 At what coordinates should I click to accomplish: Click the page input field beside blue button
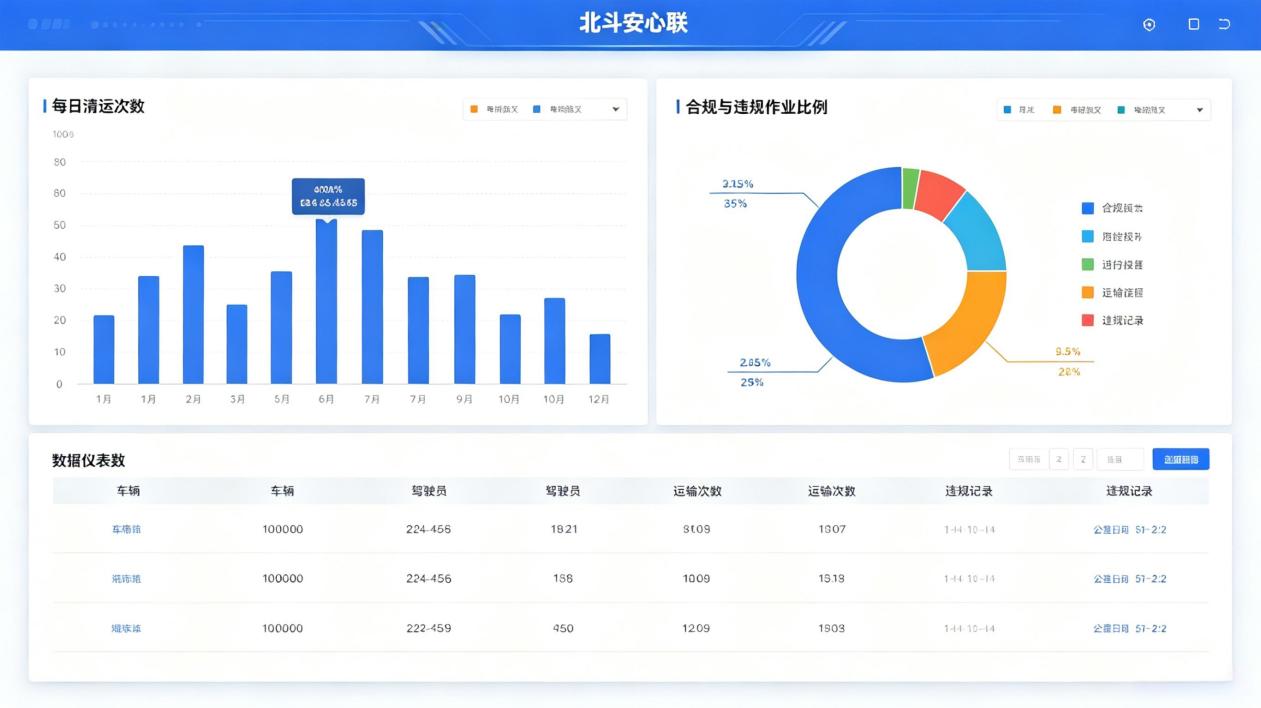[1120, 459]
